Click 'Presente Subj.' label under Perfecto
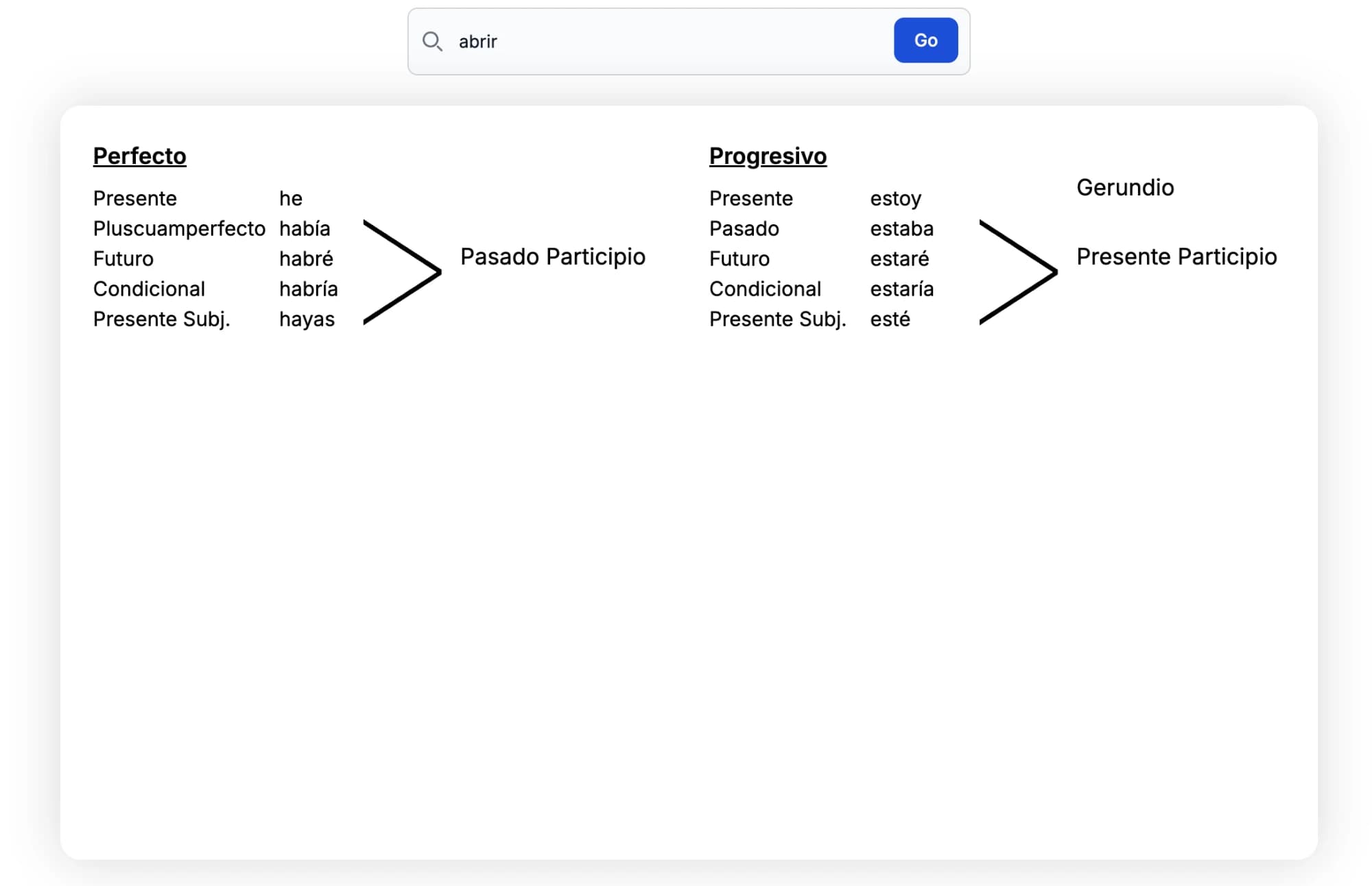 [x=162, y=319]
